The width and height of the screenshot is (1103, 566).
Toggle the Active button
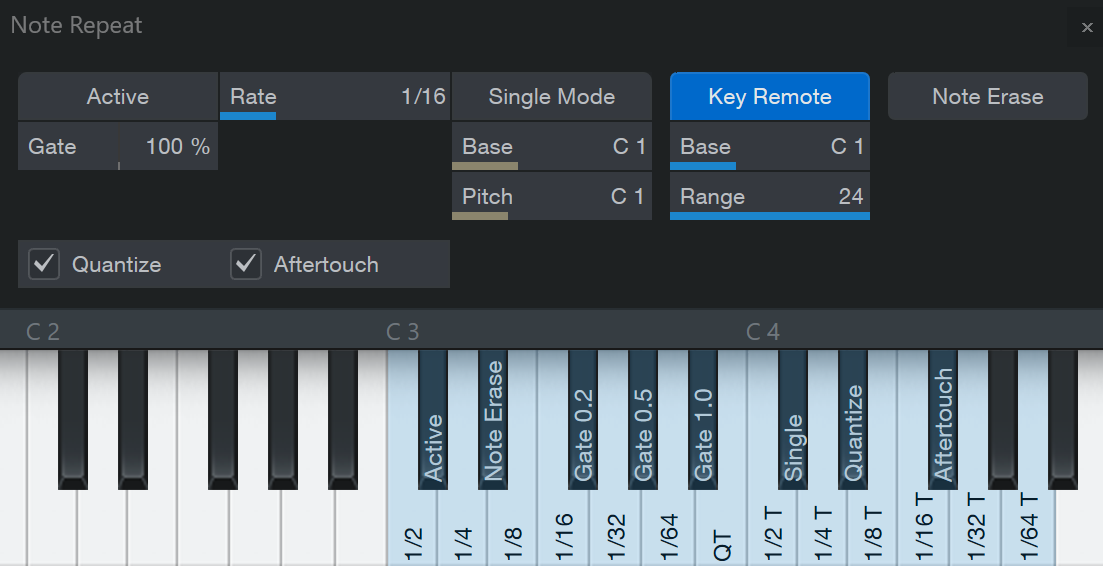(x=117, y=96)
